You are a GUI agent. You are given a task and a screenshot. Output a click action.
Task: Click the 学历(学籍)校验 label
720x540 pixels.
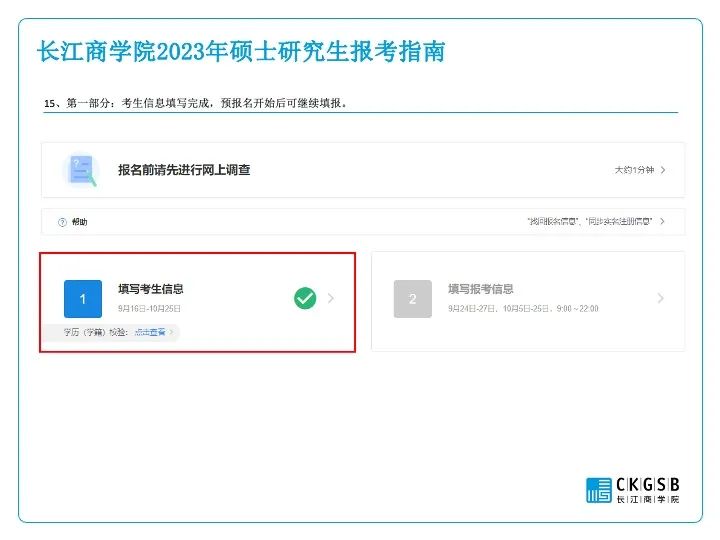pyautogui.click(x=96, y=332)
